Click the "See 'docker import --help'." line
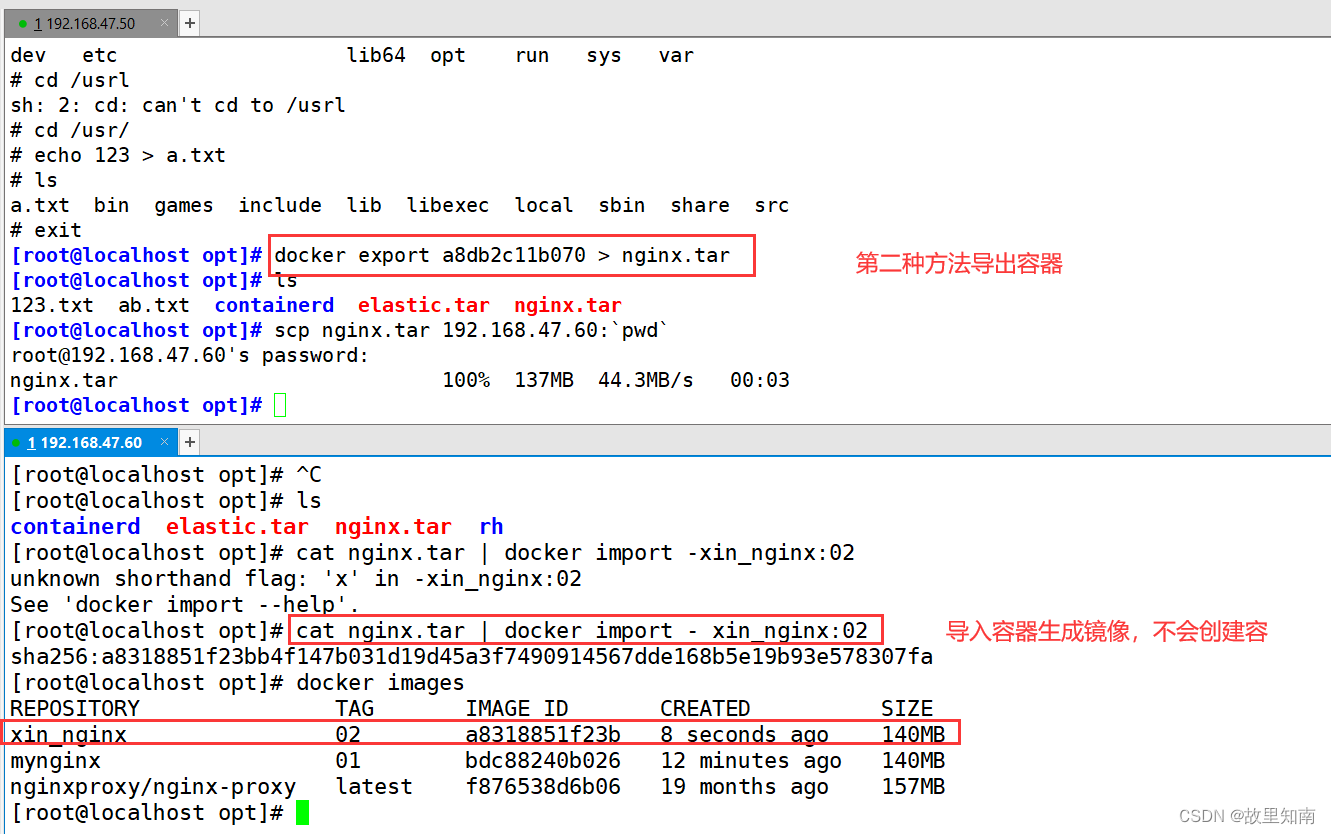This screenshot has width=1331, height=834. [185, 604]
